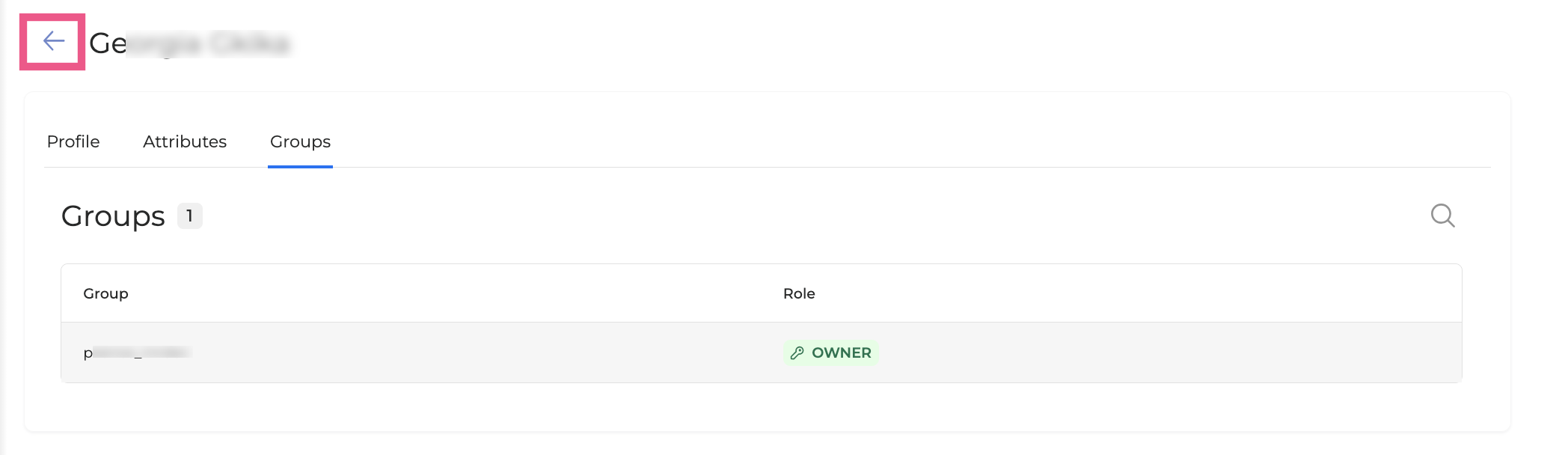The width and height of the screenshot is (1568, 455).
Task: Go back using the left arrow icon
Action: pos(53,41)
